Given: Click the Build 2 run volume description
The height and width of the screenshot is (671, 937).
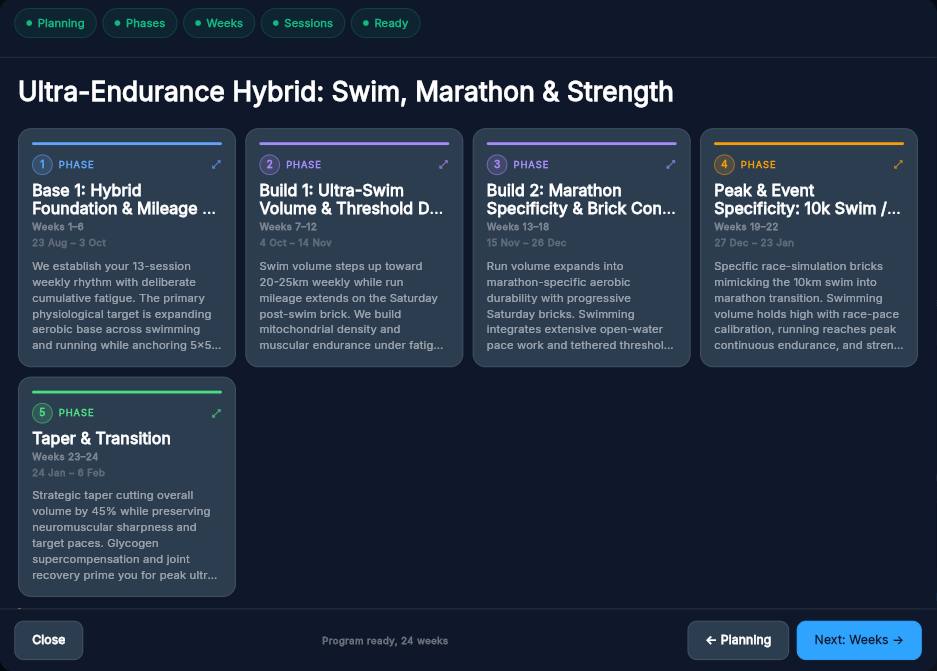Looking at the screenshot, I should pos(580,306).
